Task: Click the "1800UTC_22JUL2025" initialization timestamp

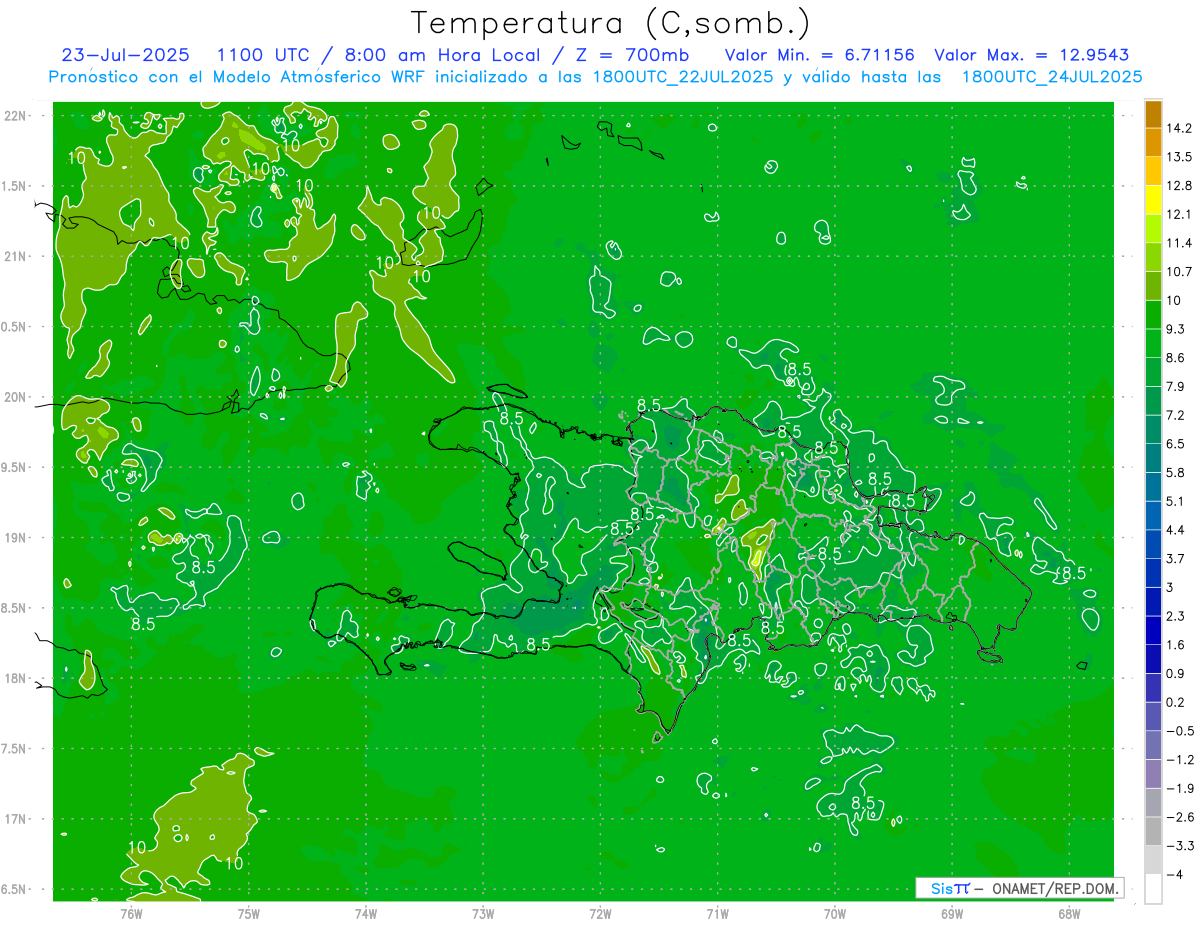Action: [681, 77]
